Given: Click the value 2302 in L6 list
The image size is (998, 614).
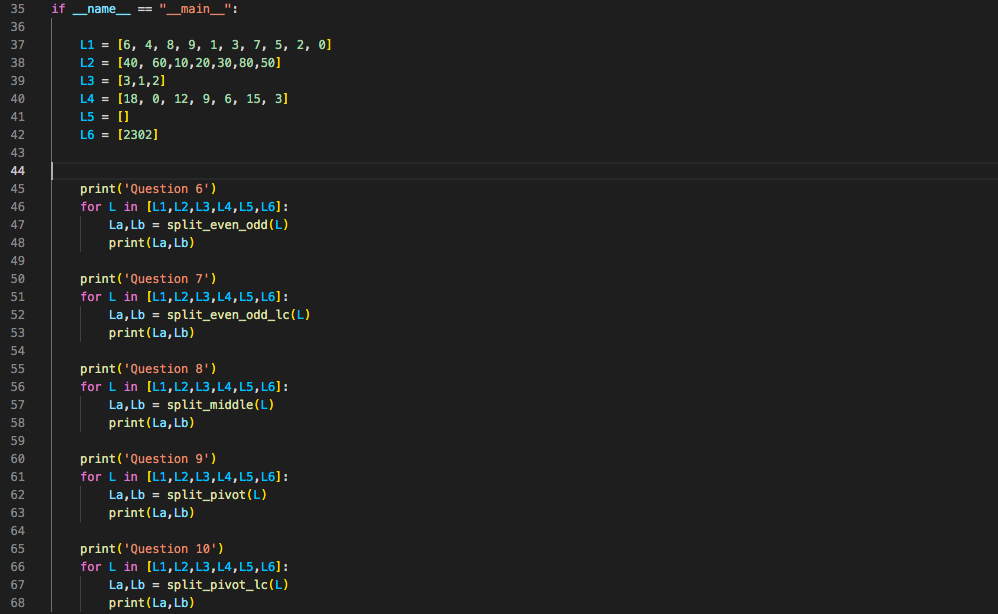Looking at the screenshot, I should point(138,134).
